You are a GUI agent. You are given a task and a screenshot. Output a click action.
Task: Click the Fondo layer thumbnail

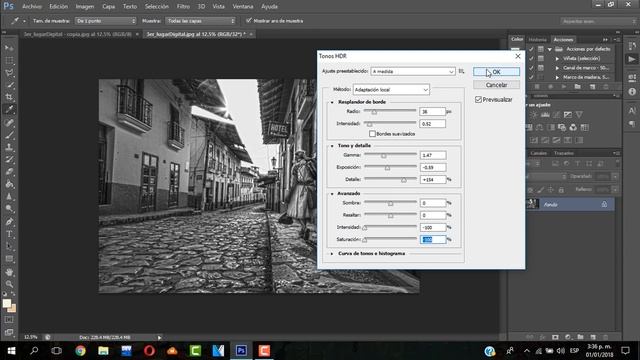pos(532,204)
